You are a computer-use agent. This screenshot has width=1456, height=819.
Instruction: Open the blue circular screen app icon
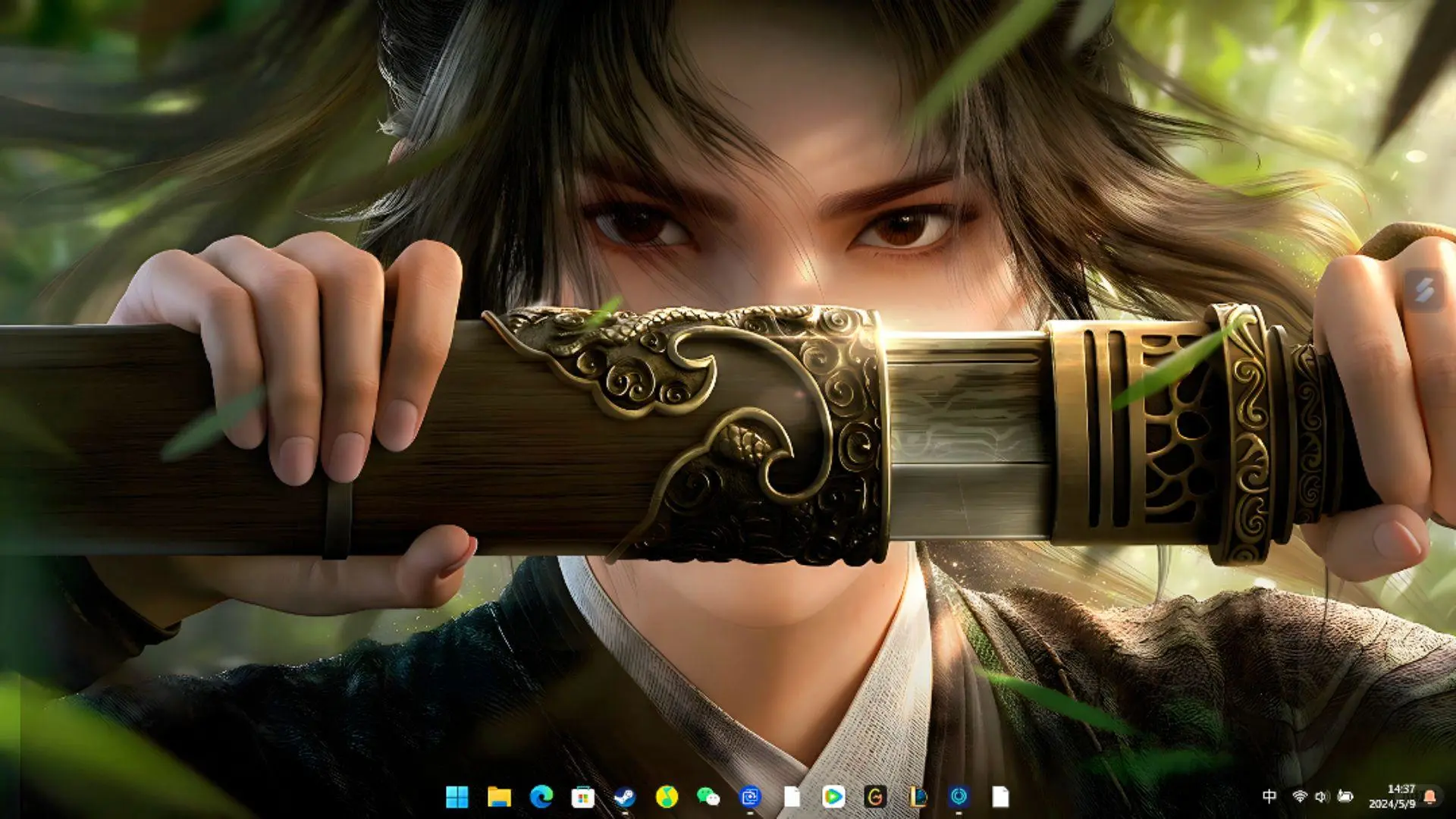point(750,796)
